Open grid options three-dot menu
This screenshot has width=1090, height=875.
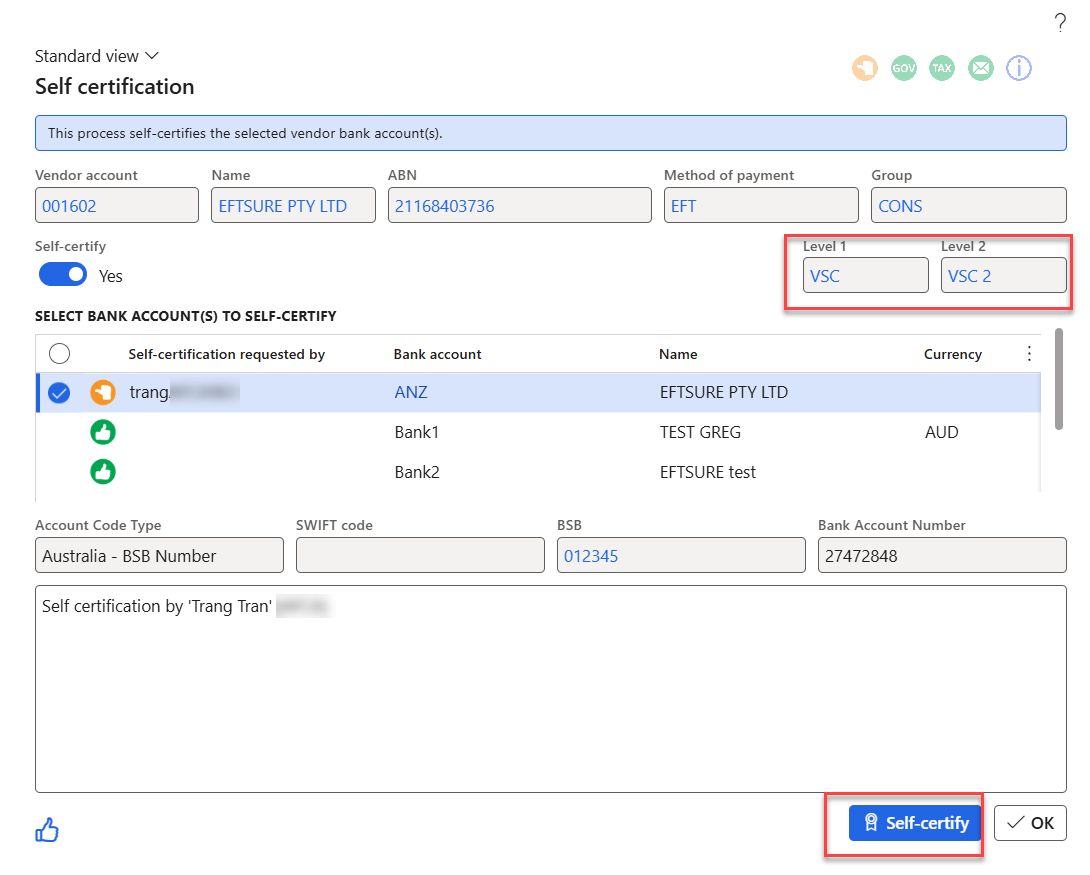pos(1029,354)
